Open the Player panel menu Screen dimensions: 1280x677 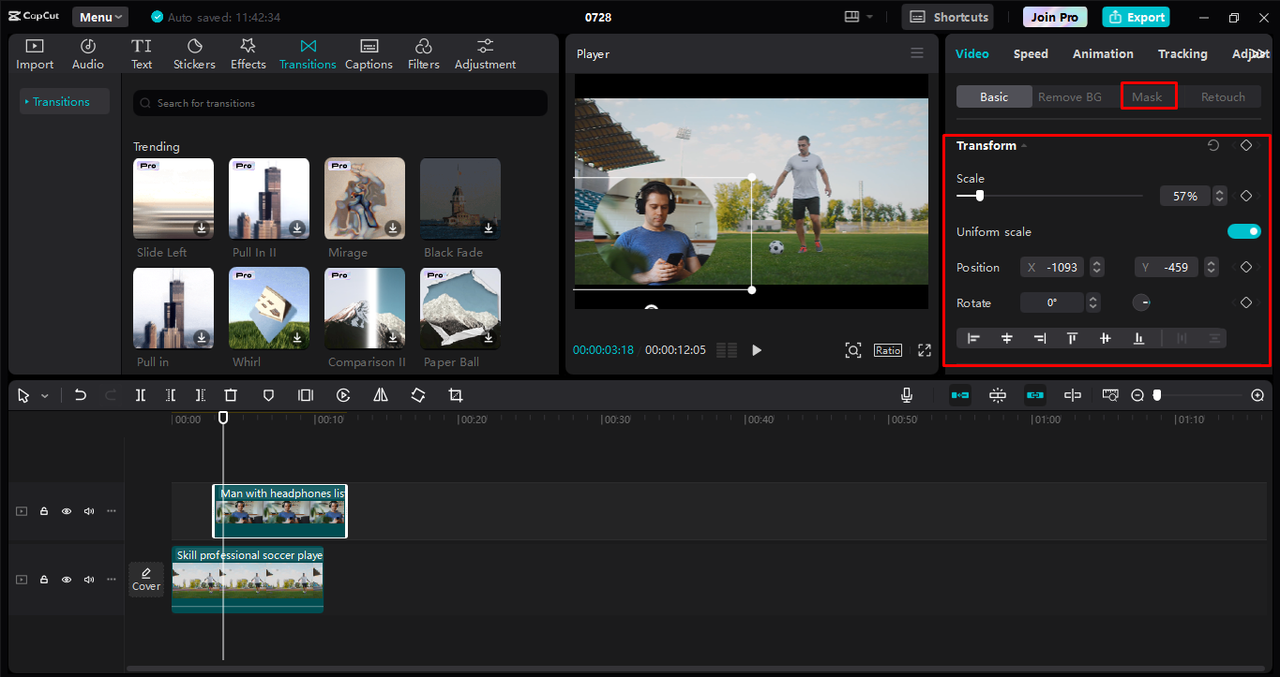[917, 54]
